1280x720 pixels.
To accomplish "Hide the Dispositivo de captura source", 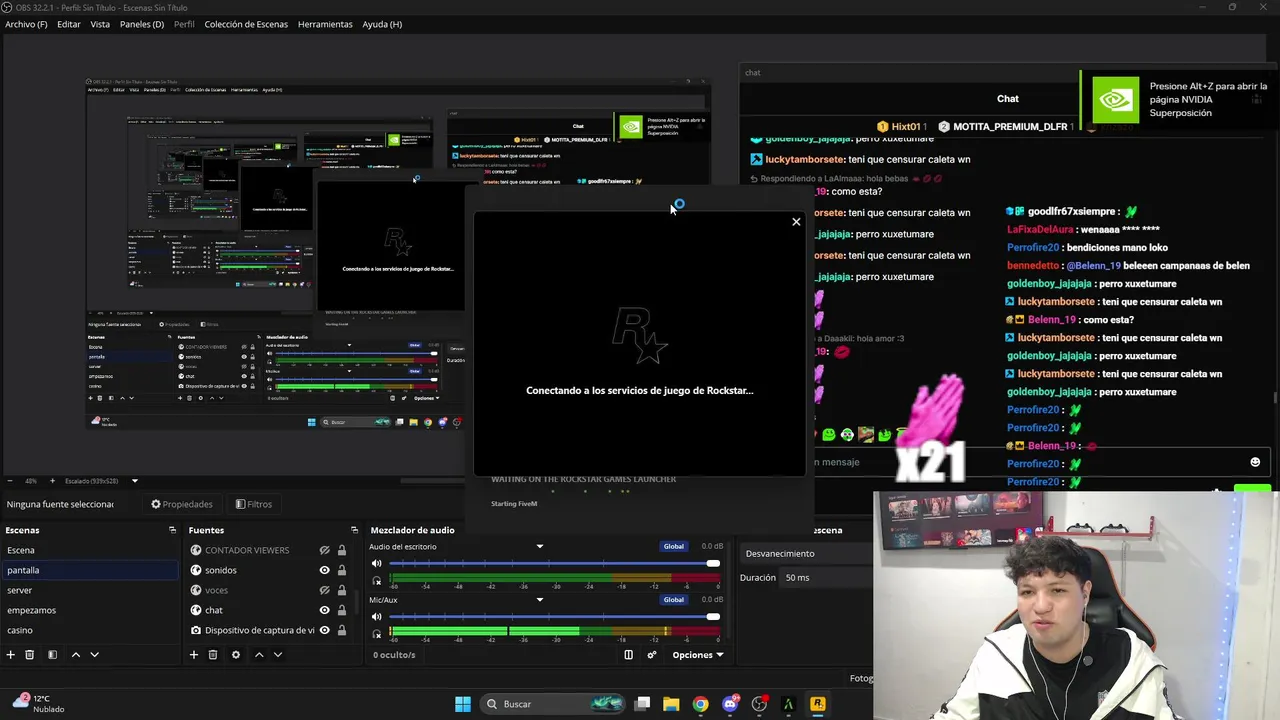I will point(324,630).
